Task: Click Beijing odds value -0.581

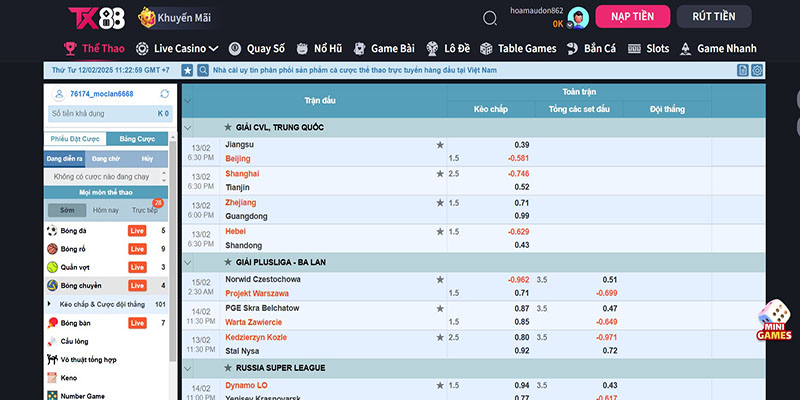Action: 518,158
